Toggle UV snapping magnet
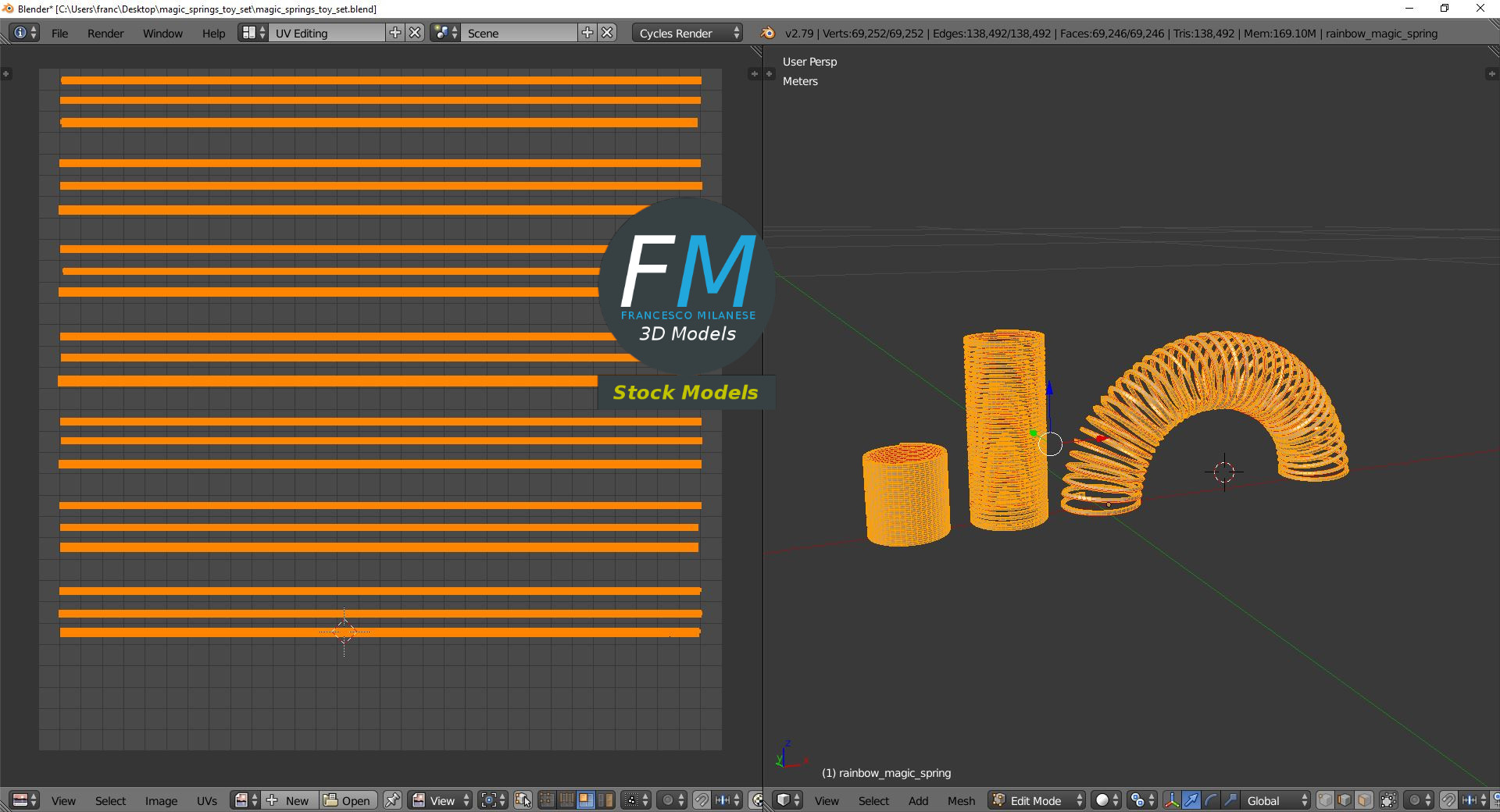The height and width of the screenshot is (812, 1500). click(702, 800)
